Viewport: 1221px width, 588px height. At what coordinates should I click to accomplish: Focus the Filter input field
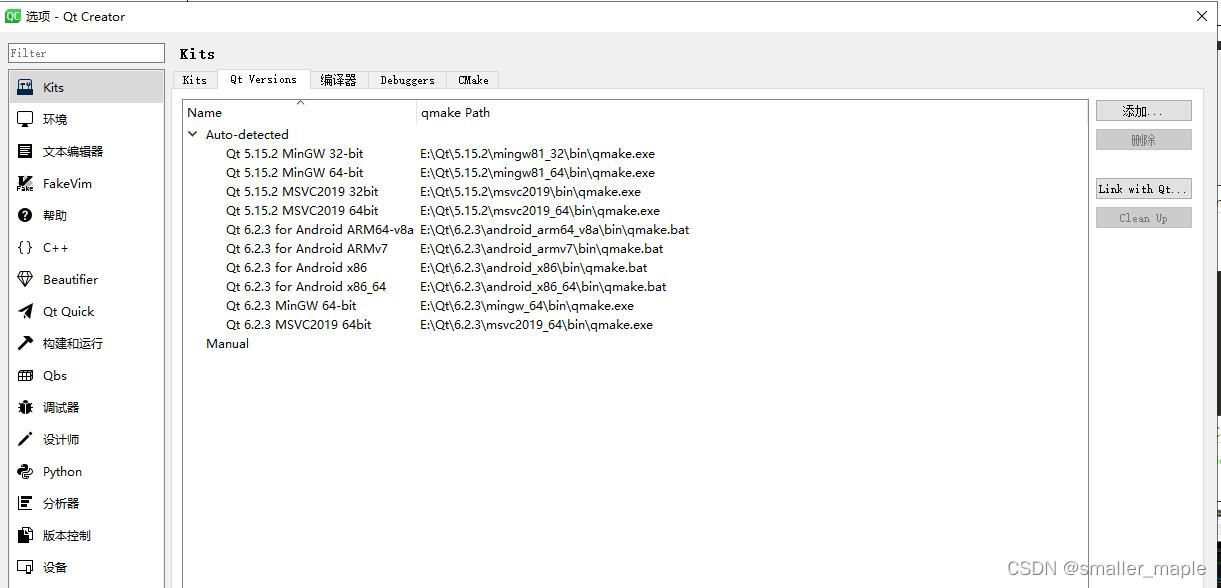coord(86,53)
